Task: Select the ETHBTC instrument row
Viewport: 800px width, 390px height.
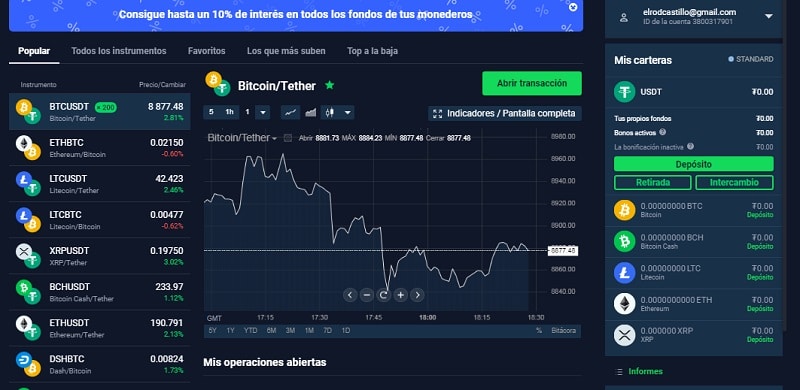Action: click(99, 148)
